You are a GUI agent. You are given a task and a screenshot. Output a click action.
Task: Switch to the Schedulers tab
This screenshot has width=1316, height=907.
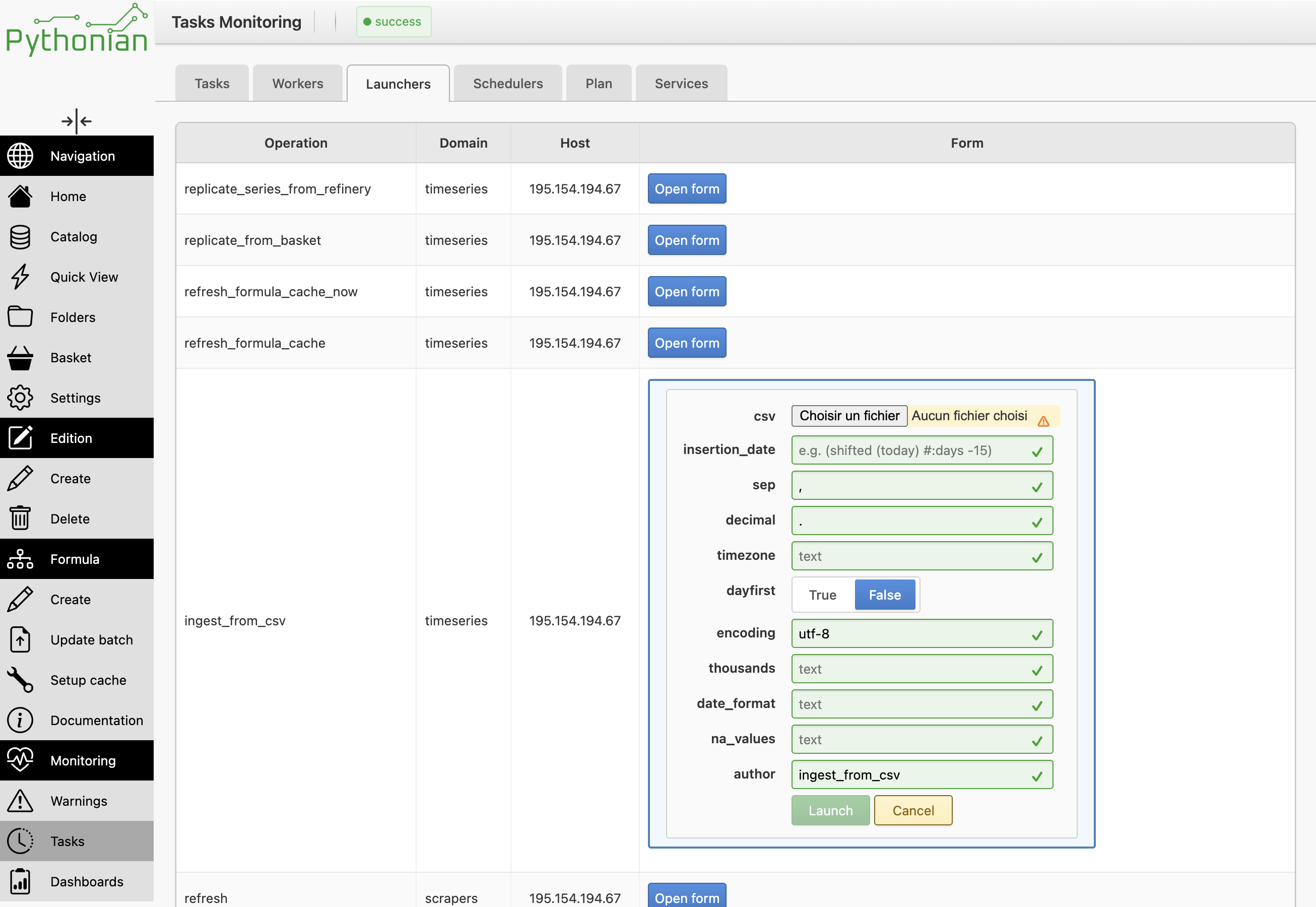tap(508, 84)
